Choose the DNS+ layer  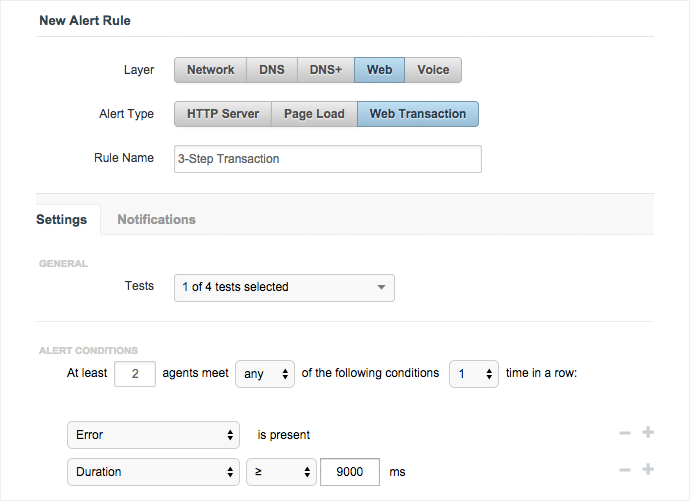click(325, 70)
